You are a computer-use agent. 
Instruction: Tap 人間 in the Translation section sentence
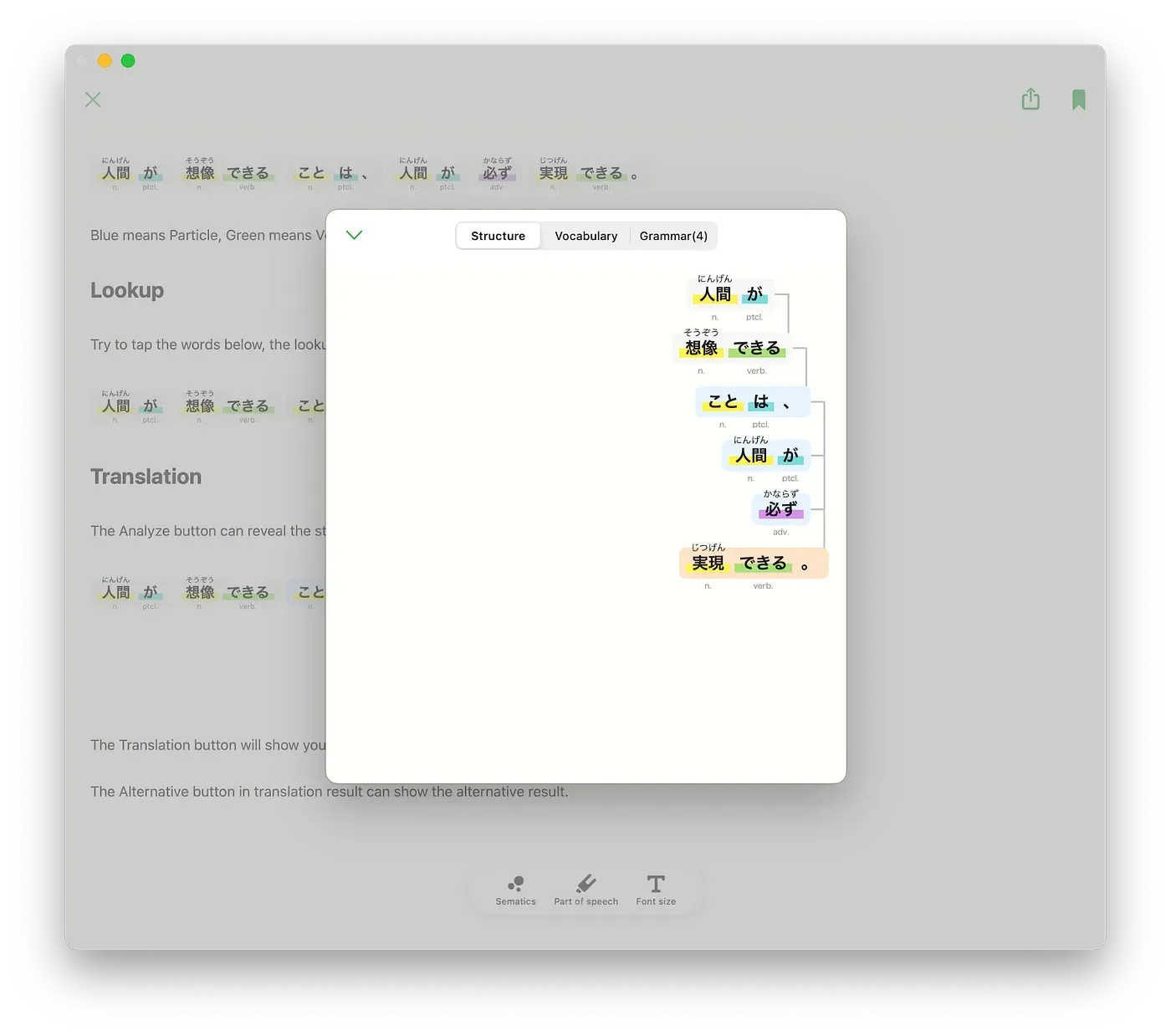pos(116,593)
